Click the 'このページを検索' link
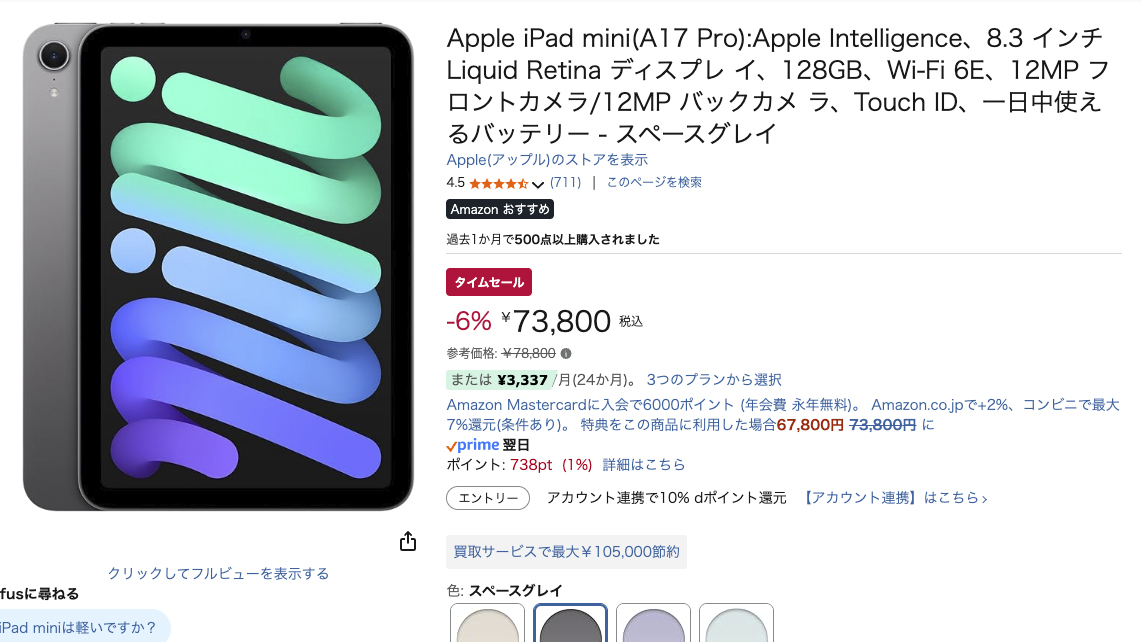Screen dimensions: 1142x642 [x=654, y=182]
